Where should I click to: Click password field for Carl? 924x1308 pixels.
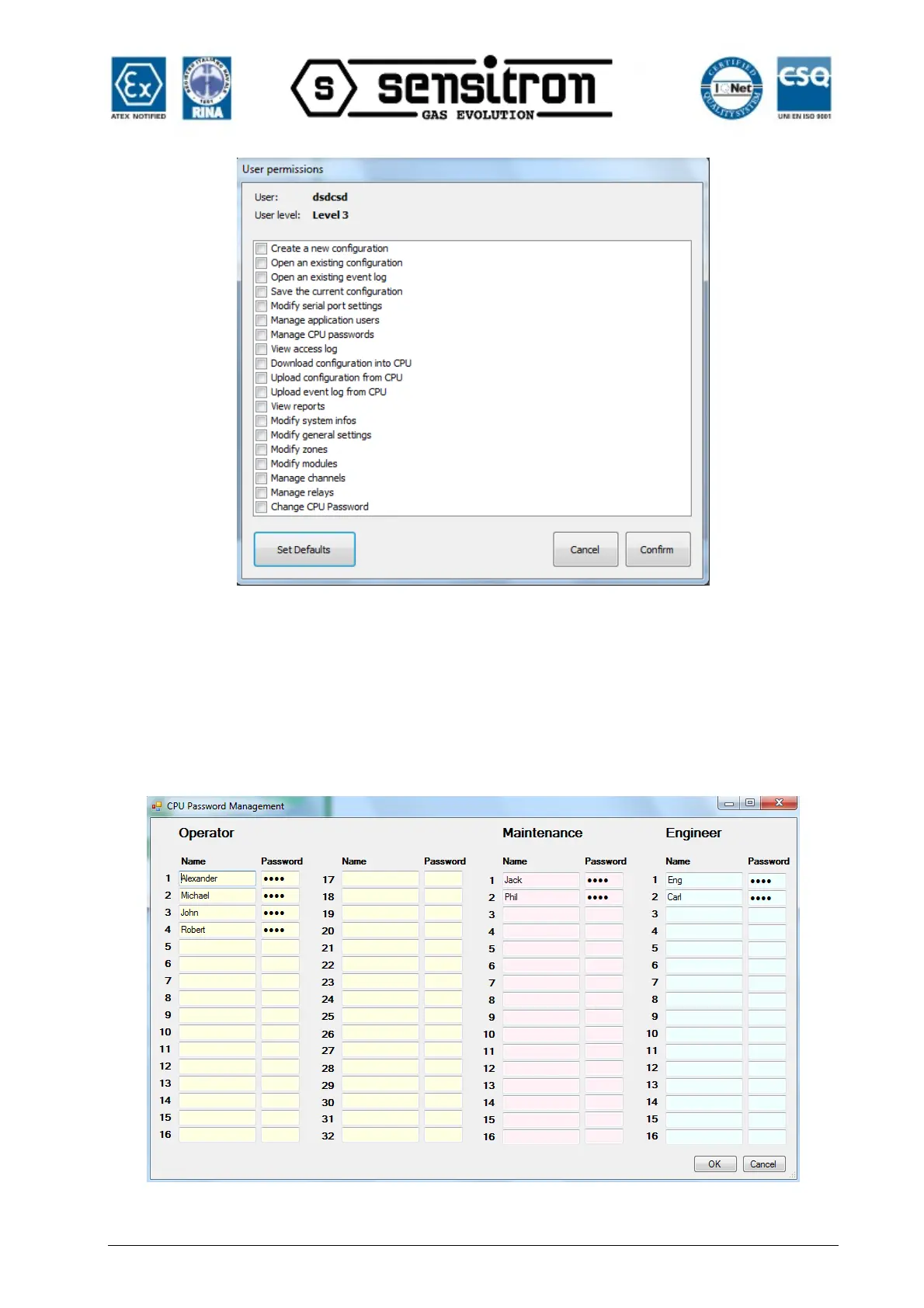[x=767, y=897]
